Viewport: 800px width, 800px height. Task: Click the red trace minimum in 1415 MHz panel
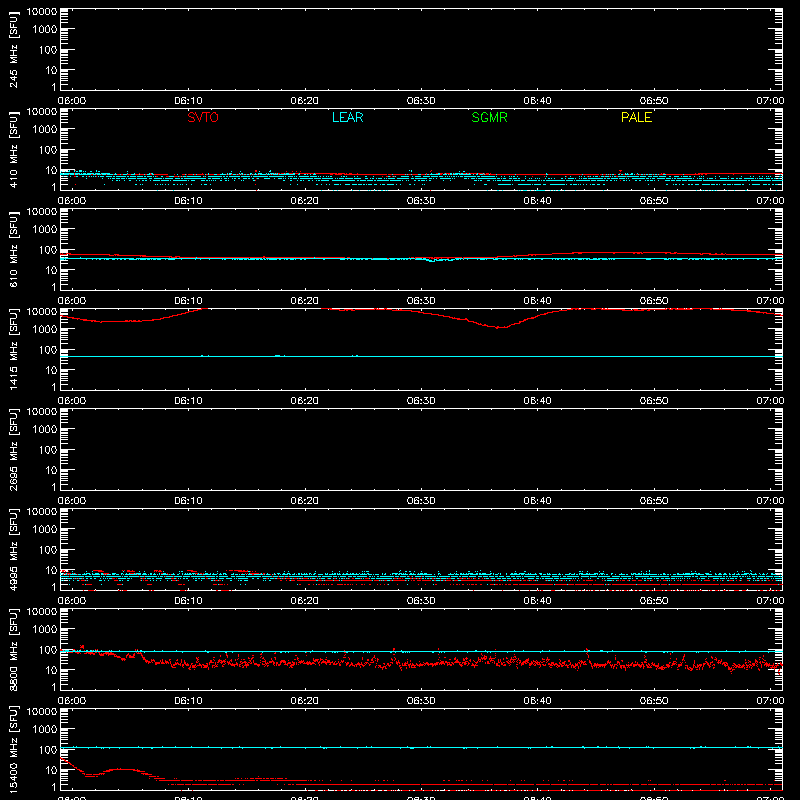[x=502, y=327]
